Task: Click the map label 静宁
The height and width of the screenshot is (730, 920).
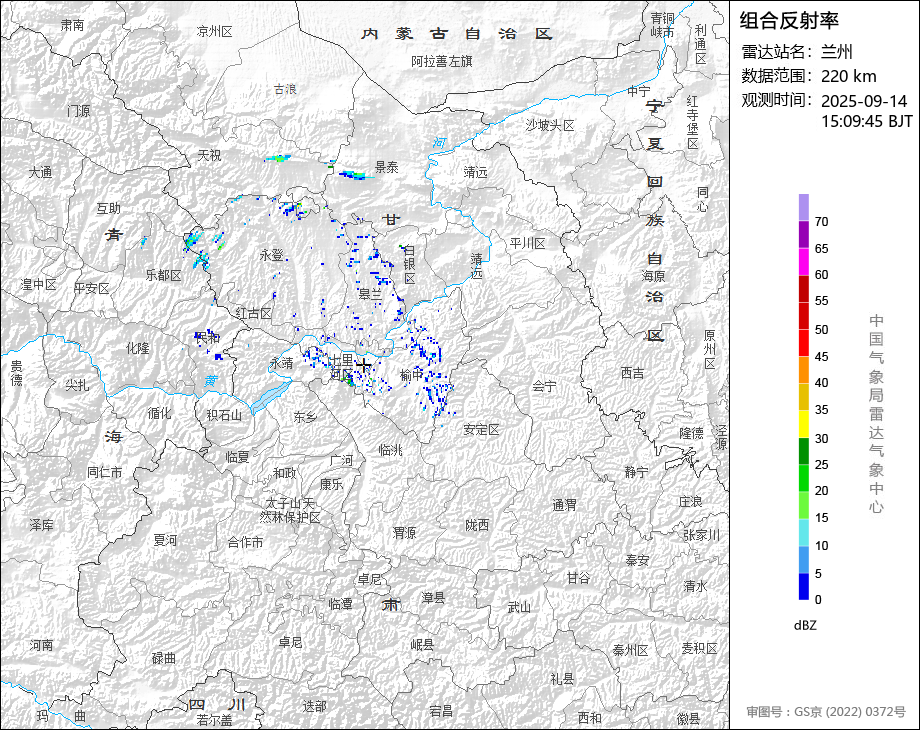Action: point(637,472)
